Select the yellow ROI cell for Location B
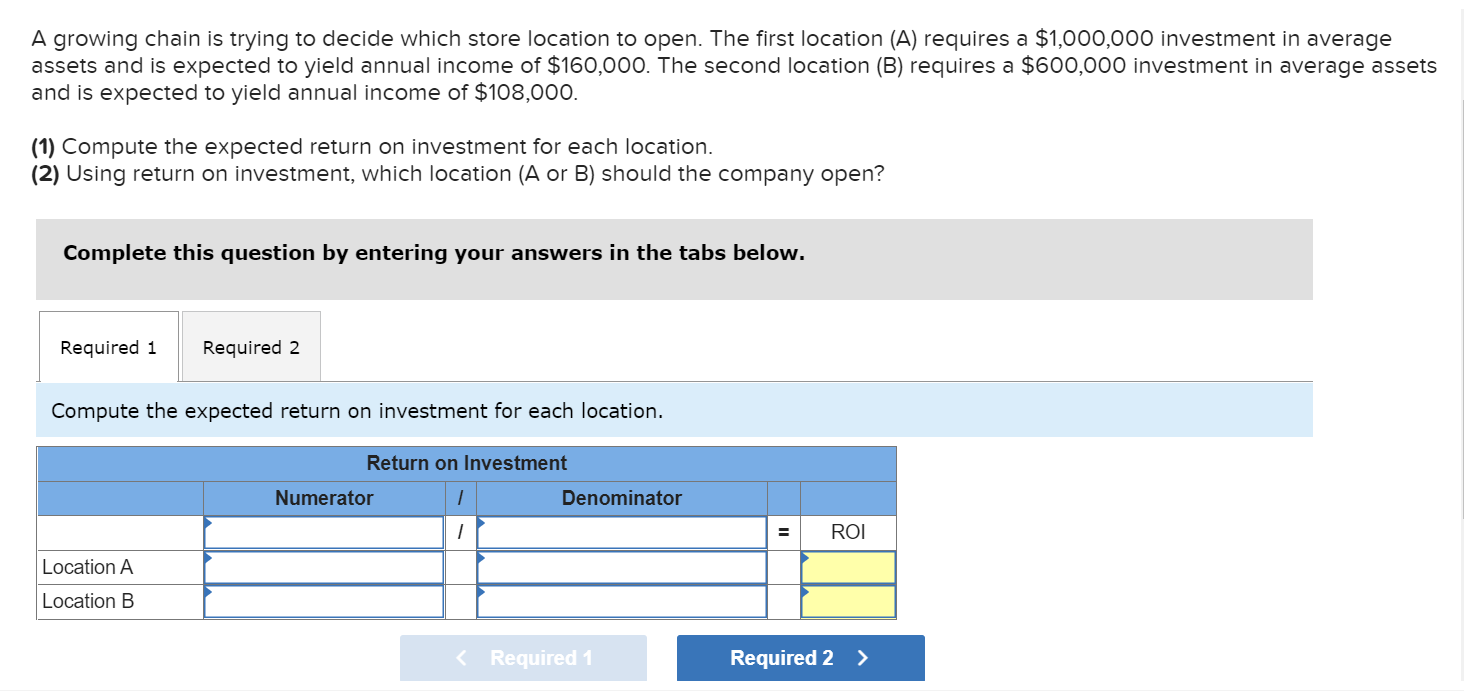Screen dimensions: 1464x696 pos(848,600)
